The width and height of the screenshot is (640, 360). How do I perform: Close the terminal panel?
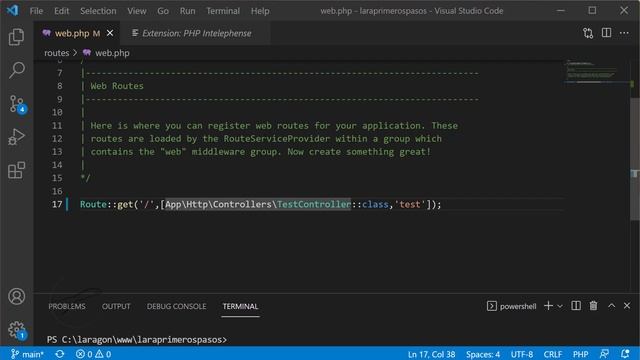coord(627,306)
